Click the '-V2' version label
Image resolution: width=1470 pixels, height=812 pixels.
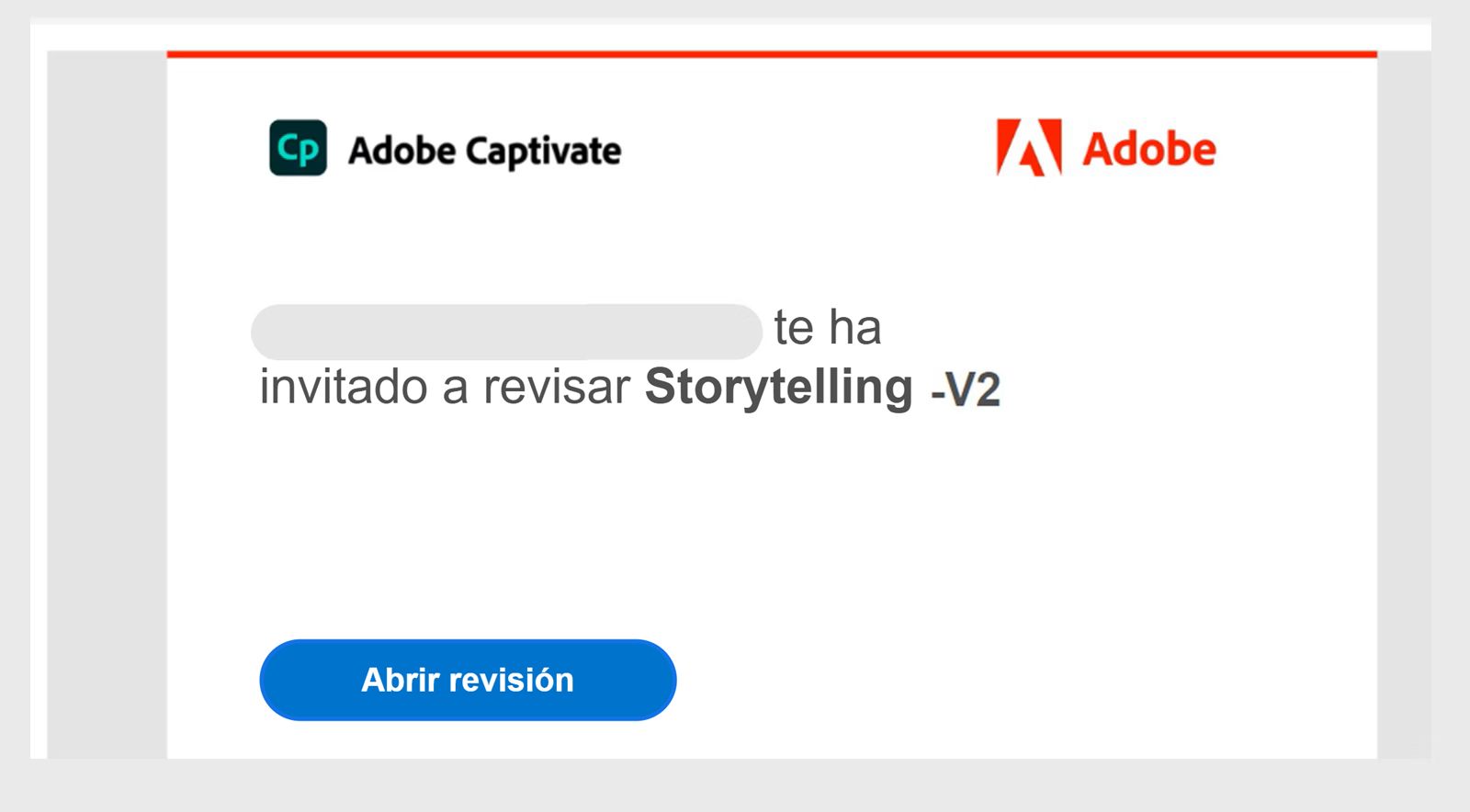click(x=965, y=390)
